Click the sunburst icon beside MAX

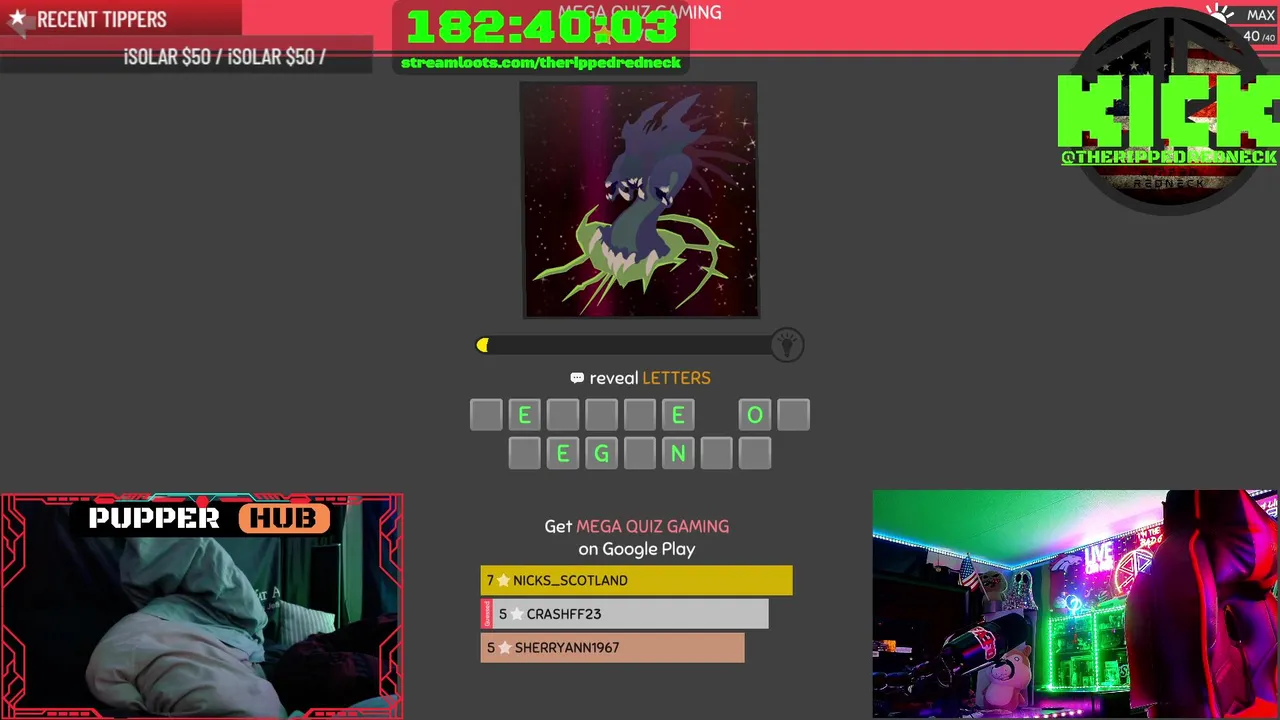[x=1220, y=14]
